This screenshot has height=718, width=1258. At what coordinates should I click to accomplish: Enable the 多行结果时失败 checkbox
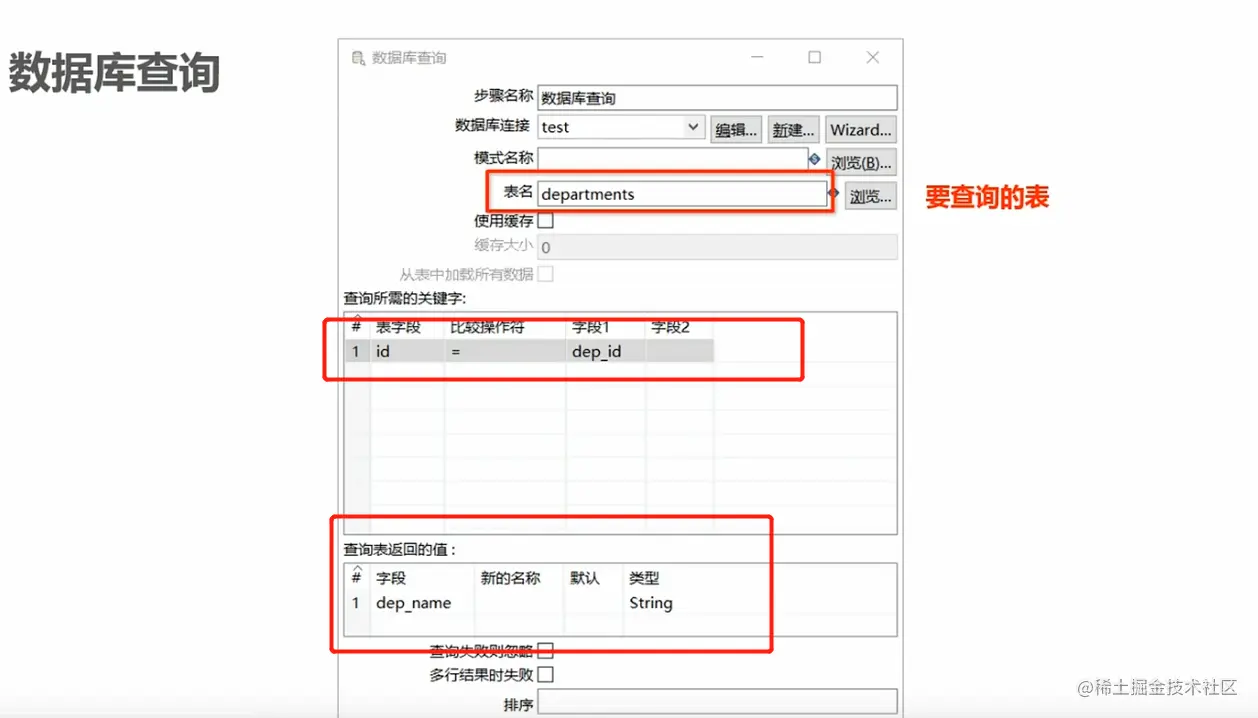[546, 675]
